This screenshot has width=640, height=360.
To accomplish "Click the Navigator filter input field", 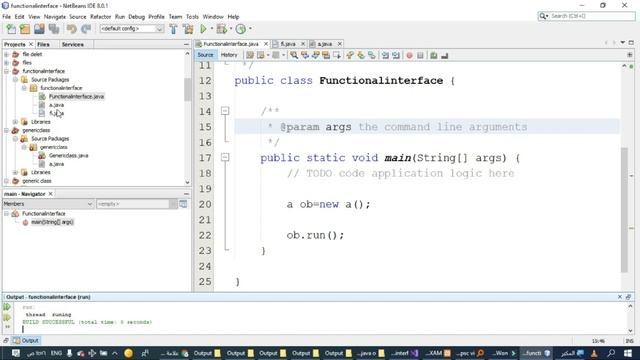I will pyautogui.click(x=133, y=204).
